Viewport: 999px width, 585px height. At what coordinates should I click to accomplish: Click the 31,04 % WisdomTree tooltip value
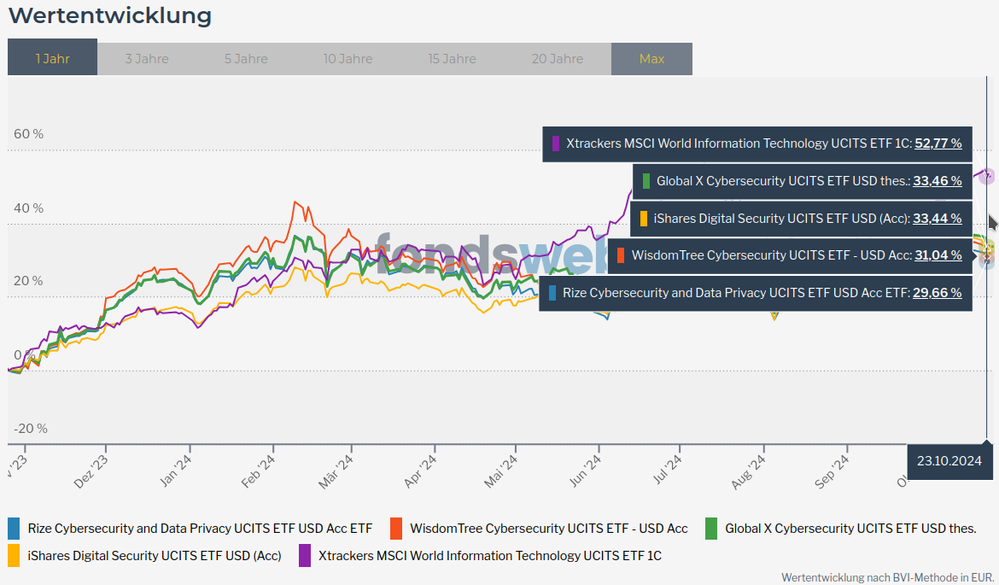pyautogui.click(x=937, y=255)
